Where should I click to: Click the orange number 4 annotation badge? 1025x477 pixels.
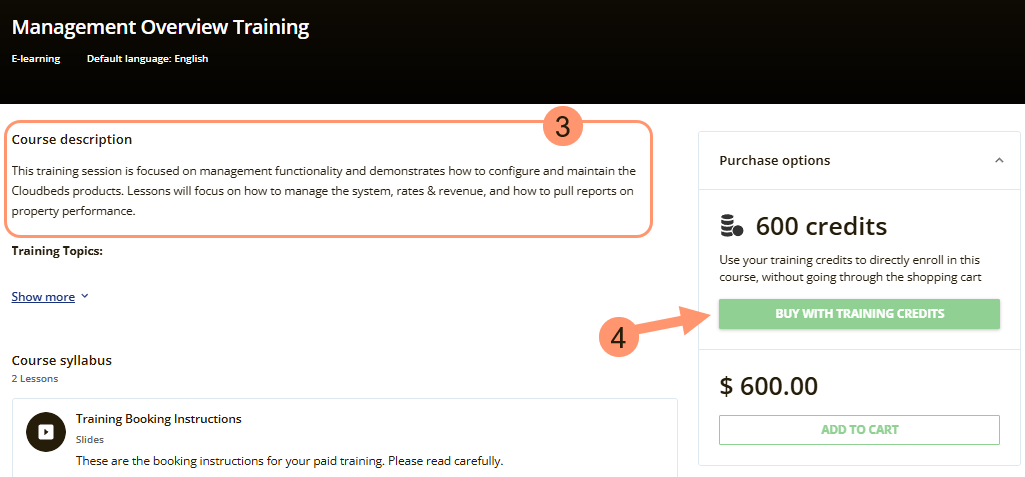pos(618,338)
